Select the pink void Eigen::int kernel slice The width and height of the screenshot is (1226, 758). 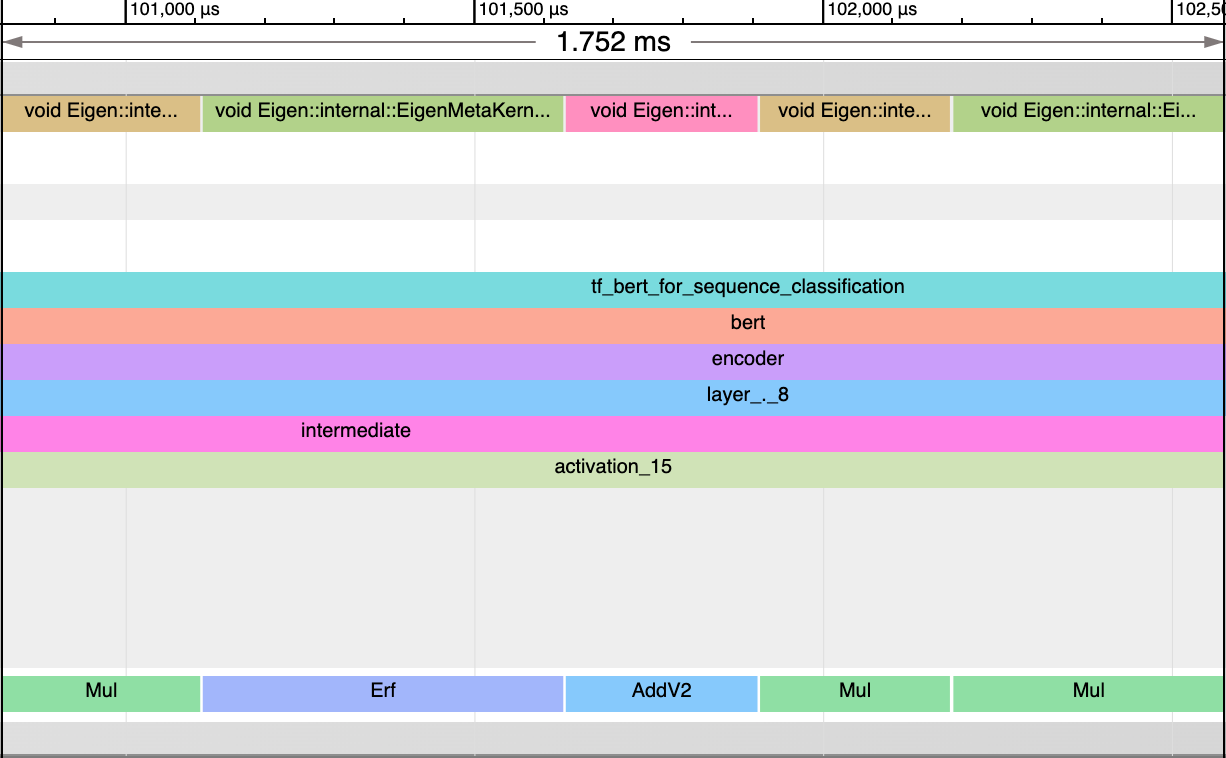tap(662, 114)
